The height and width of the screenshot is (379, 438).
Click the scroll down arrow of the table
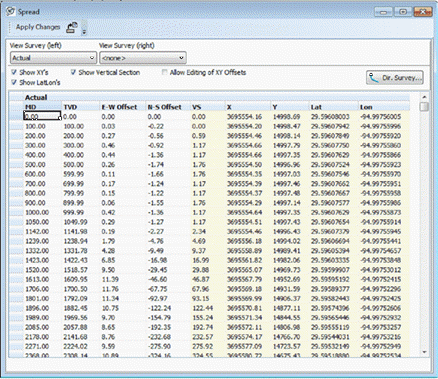(x=424, y=352)
